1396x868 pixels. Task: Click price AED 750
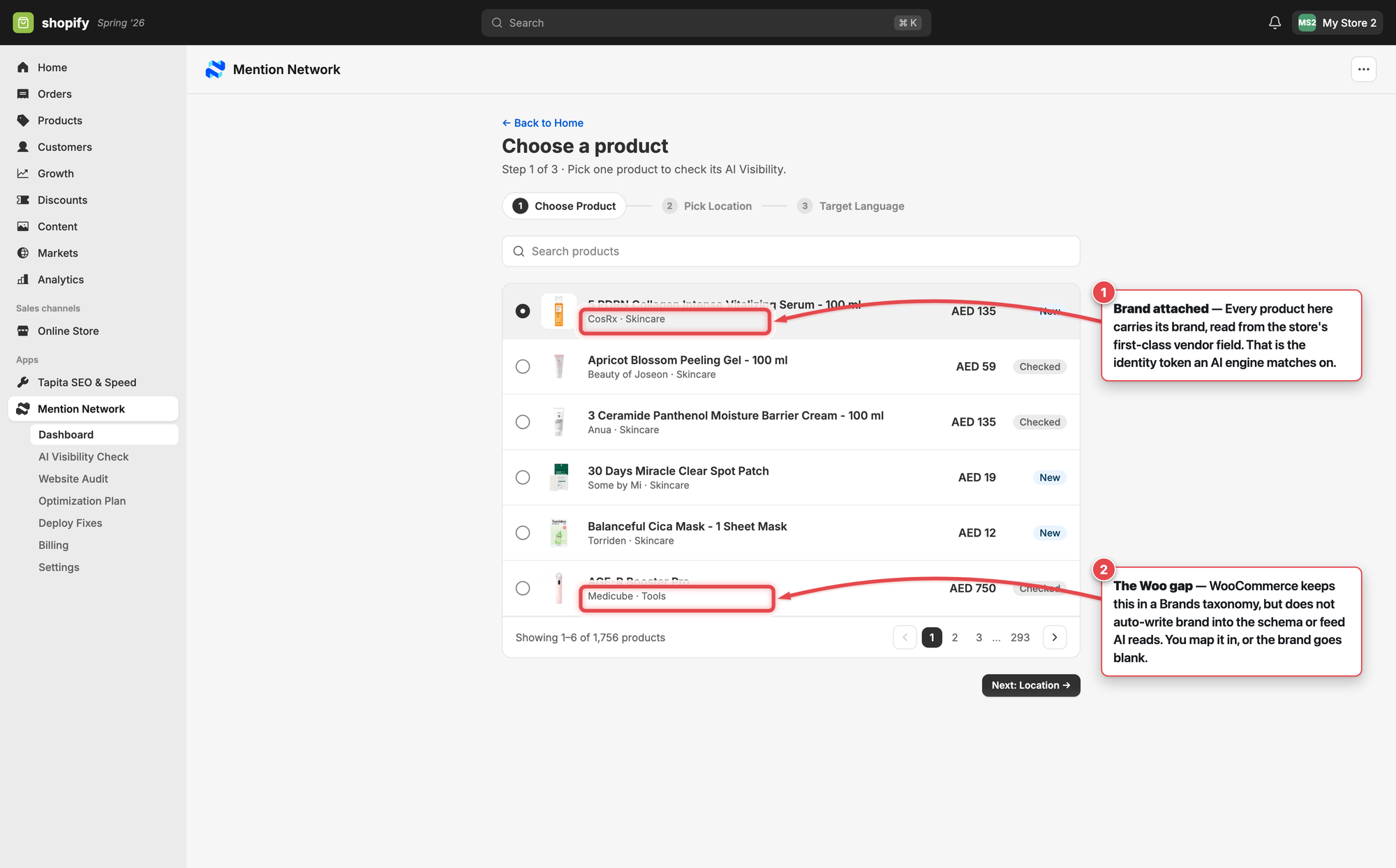pyautogui.click(x=972, y=588)
